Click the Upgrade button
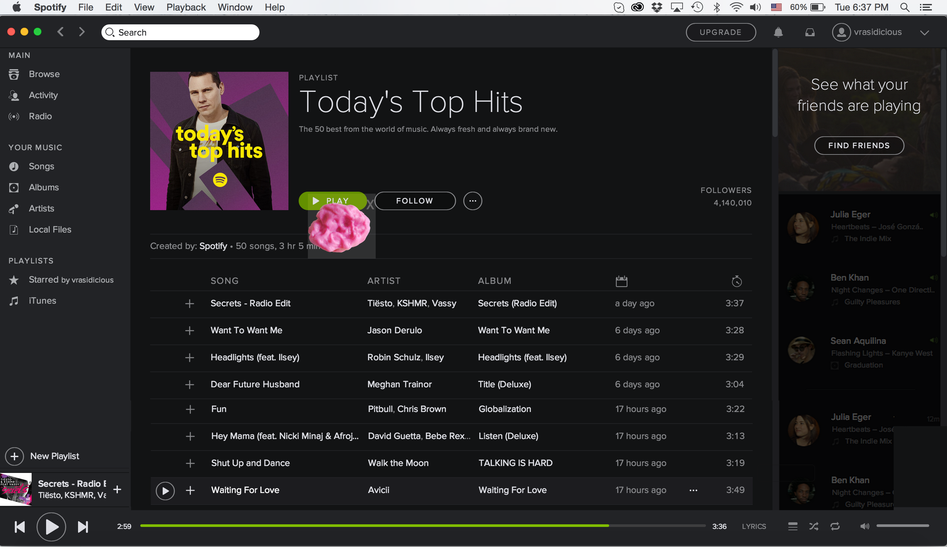 [x=721, y=32]
